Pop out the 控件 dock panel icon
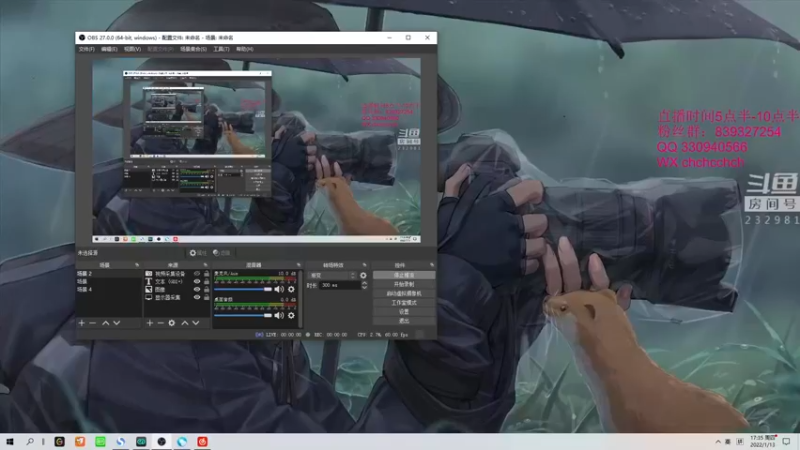 click(432, 265)
